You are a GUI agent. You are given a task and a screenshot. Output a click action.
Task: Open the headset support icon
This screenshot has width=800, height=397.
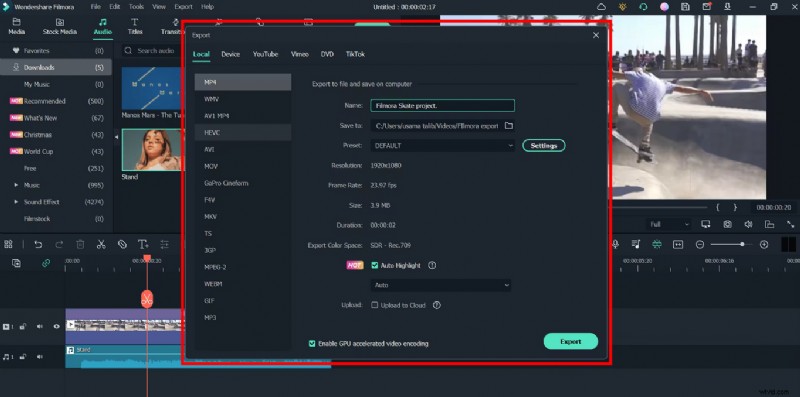[643, 7]
